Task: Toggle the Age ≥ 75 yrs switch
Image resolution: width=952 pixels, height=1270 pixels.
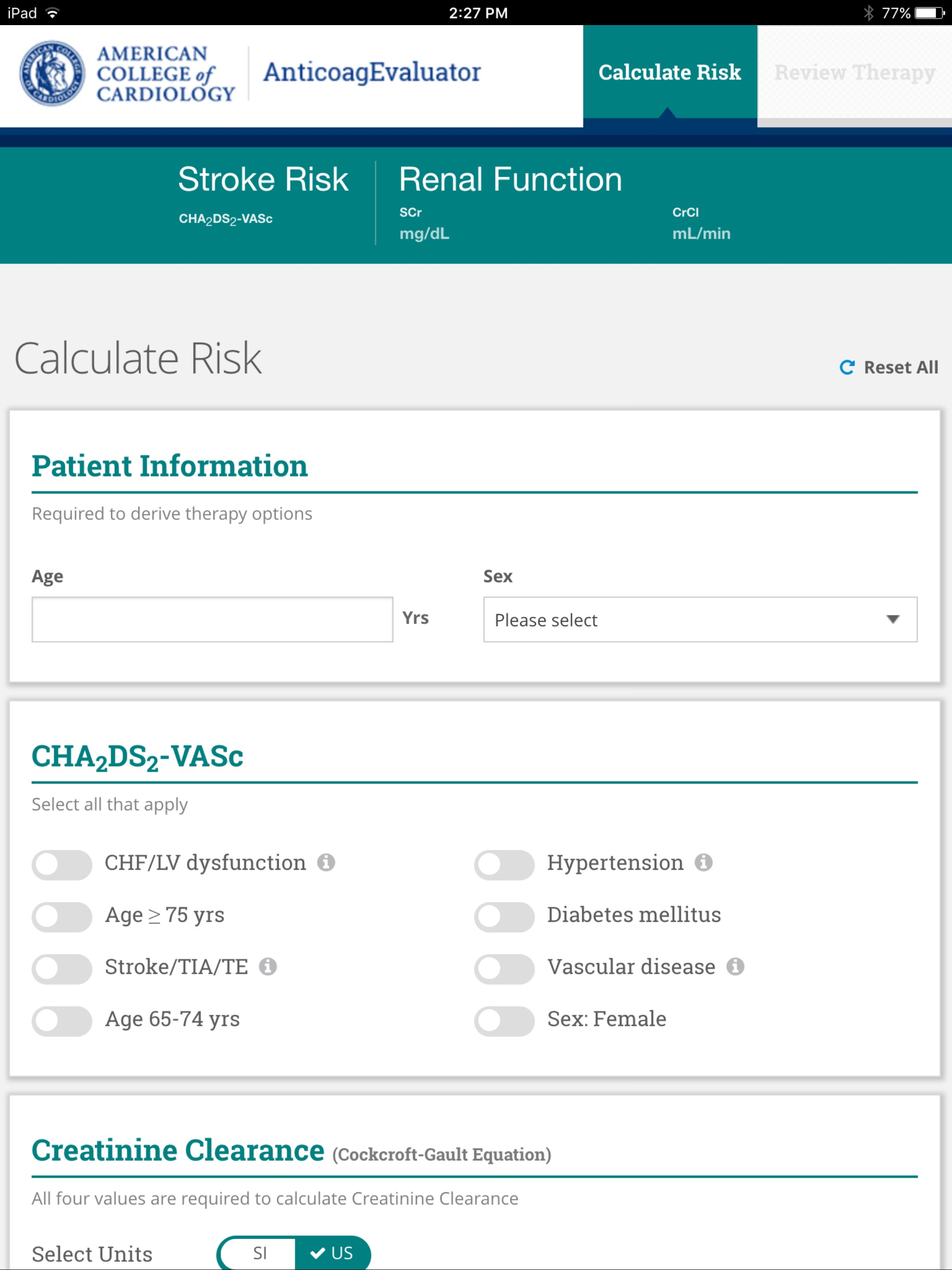Action: (x=62, y=917)
